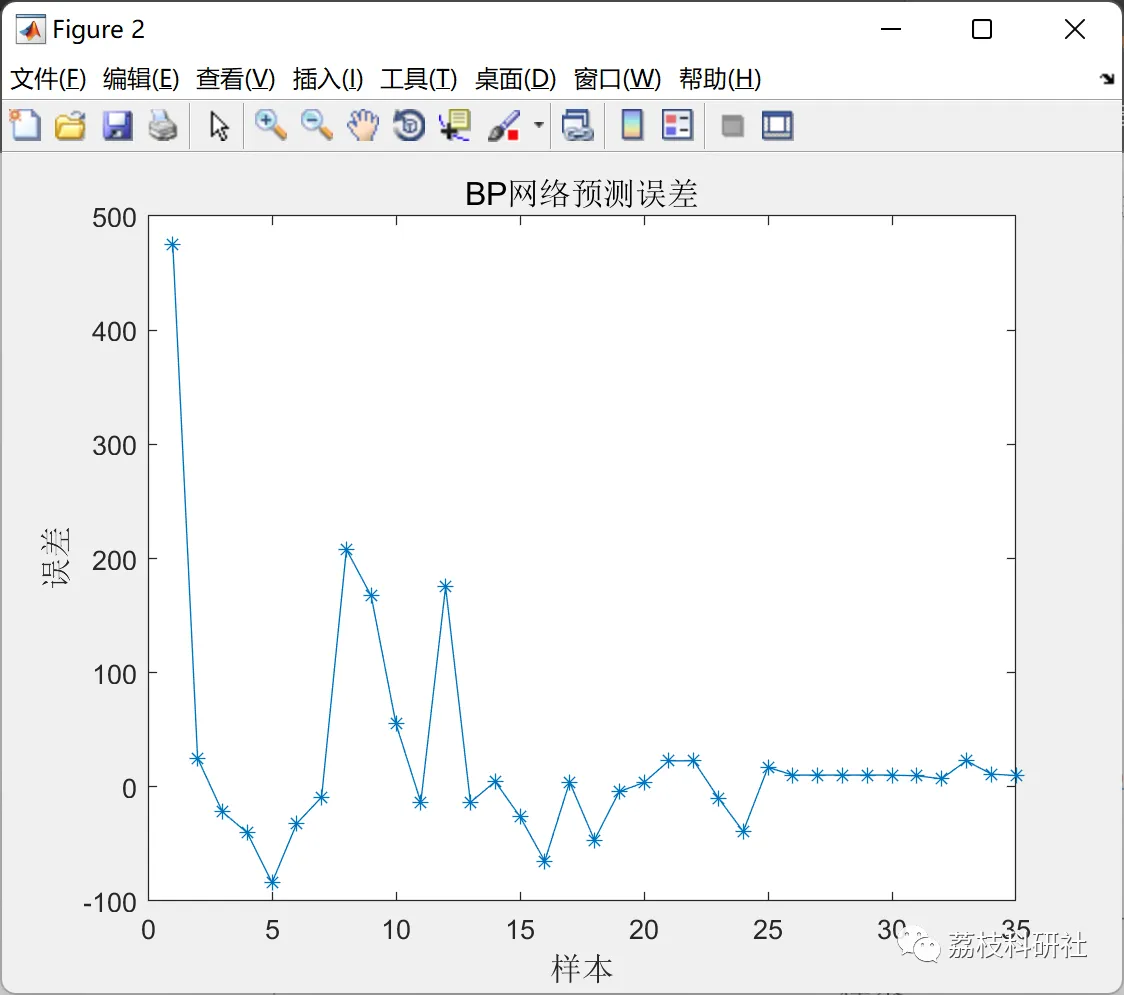1124x995 pixels.
Task: Close the Figure 2 window
Action: (x=1075, y=29)
